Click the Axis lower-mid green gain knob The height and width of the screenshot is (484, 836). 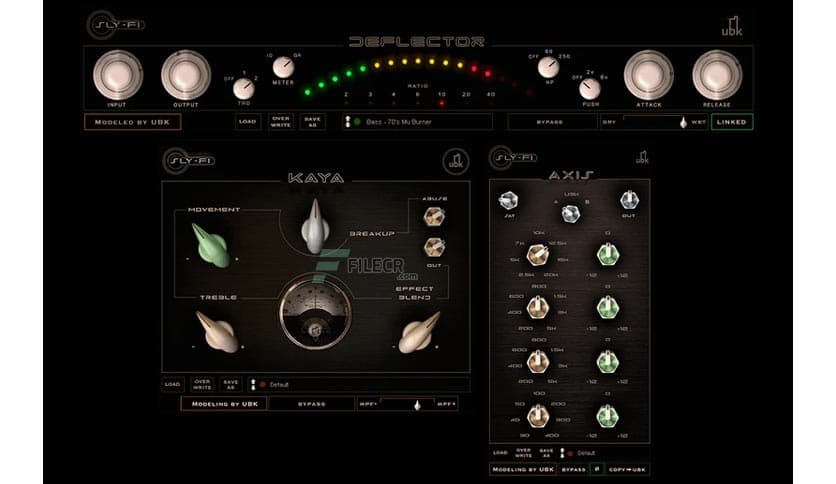pyautogui.click(x=607, y=361)
